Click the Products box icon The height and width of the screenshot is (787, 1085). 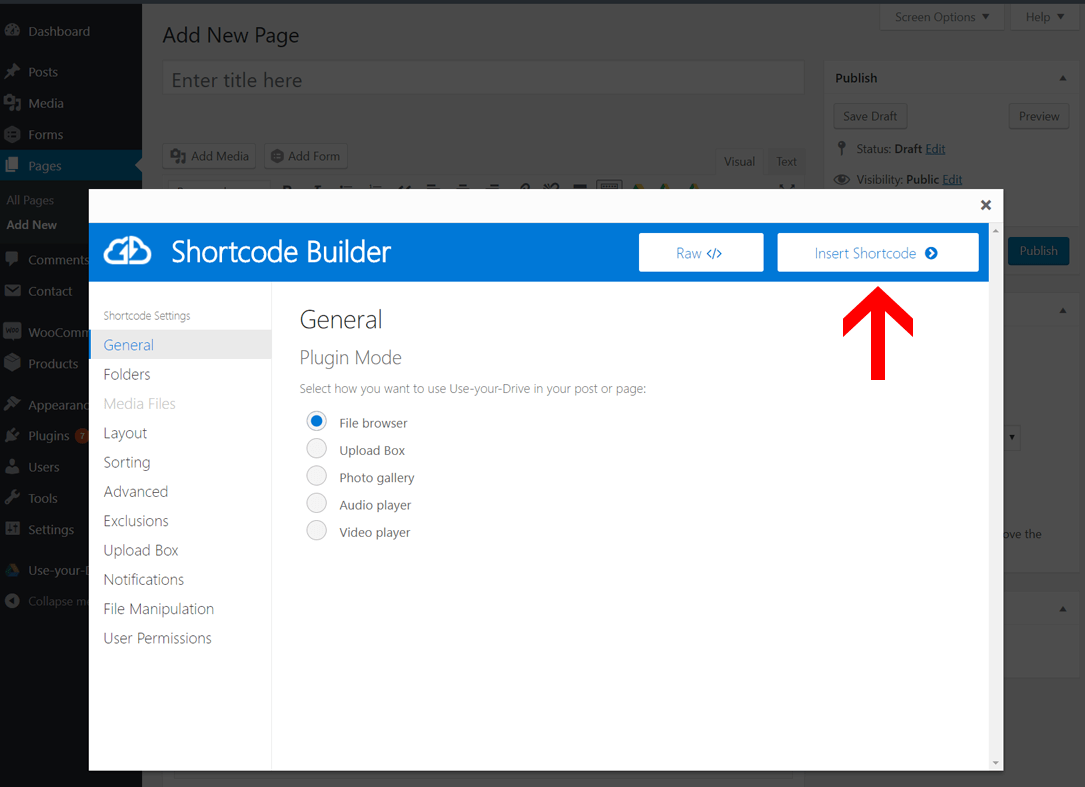pos(12,363)
